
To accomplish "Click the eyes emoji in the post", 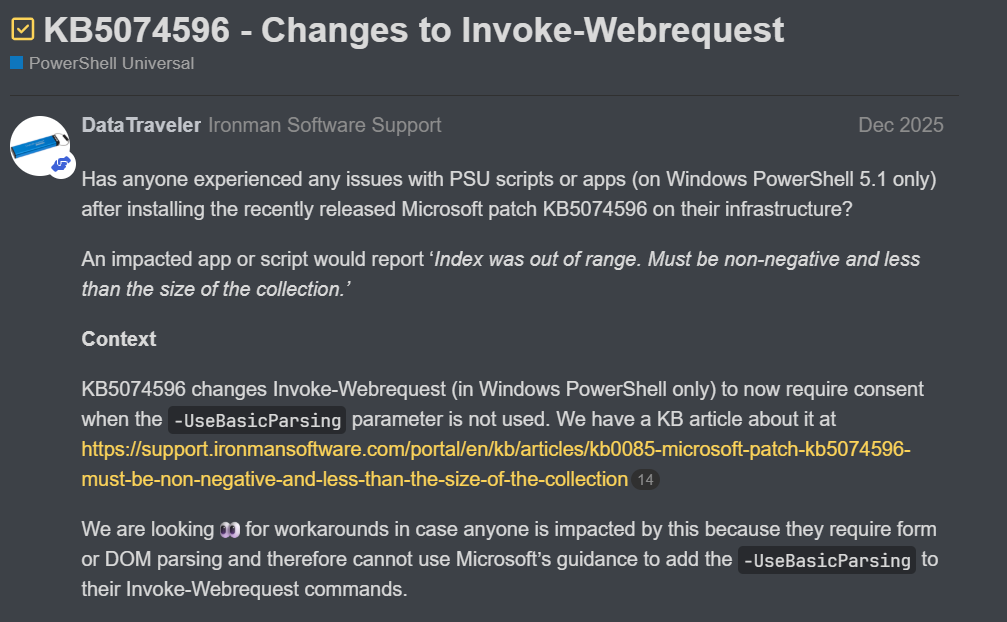I will tap(231, 529).
